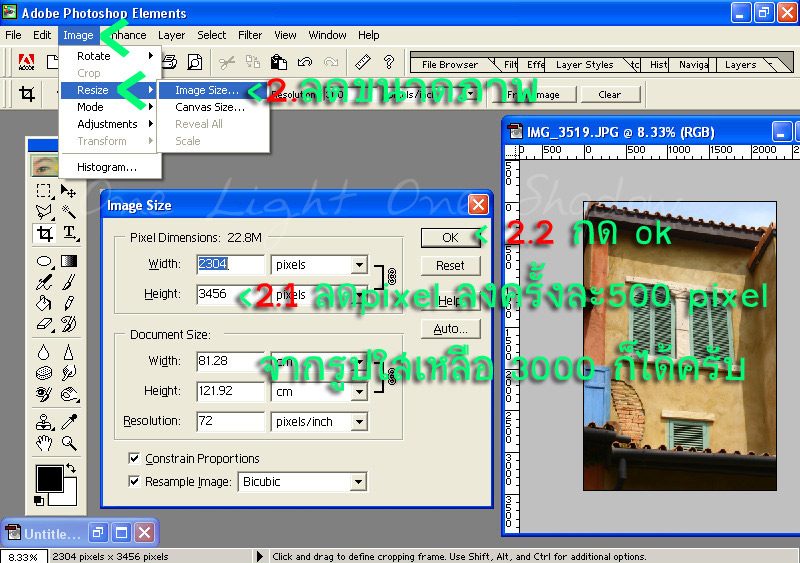The image size is (800, 563).
Task: Select the Magic Wand tool
Action: pos(68,212)
